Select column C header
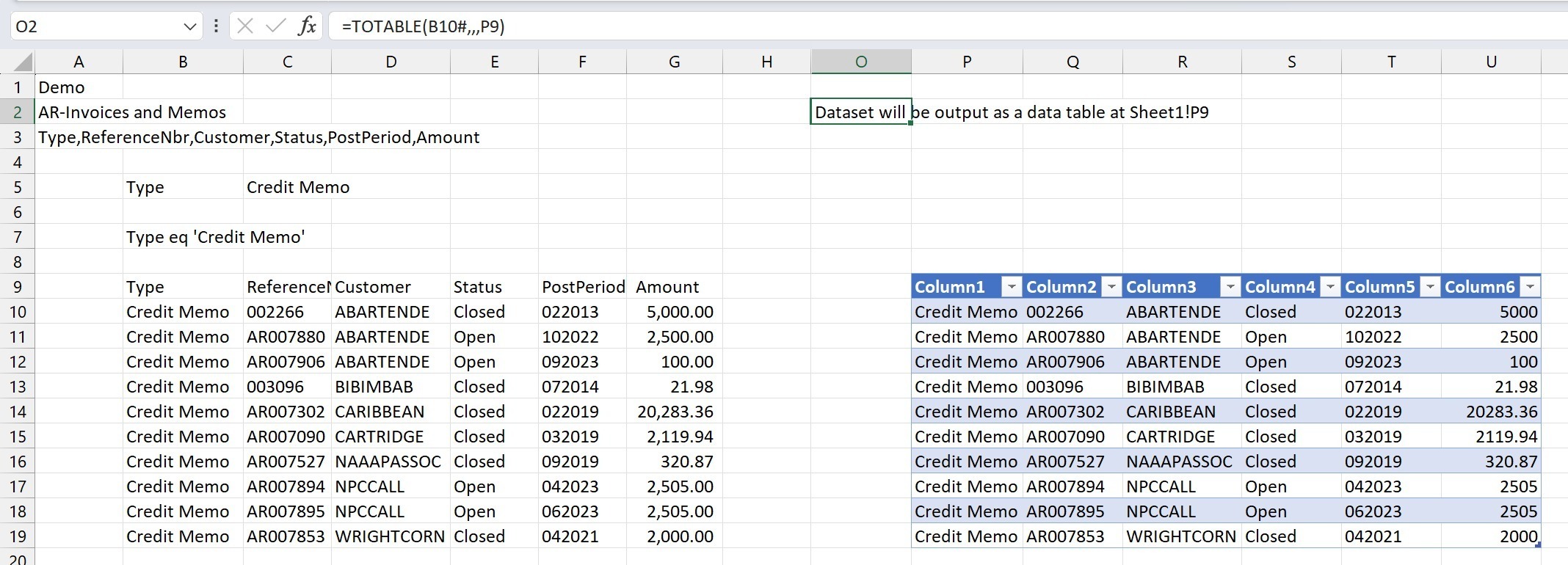The image size is (1568, 565). (287, 62)
